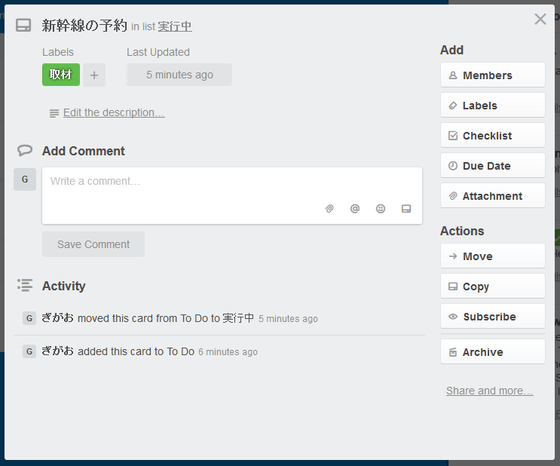Open the Checklist option
Viewport: 560px width, 466px height.
point(492,136)
